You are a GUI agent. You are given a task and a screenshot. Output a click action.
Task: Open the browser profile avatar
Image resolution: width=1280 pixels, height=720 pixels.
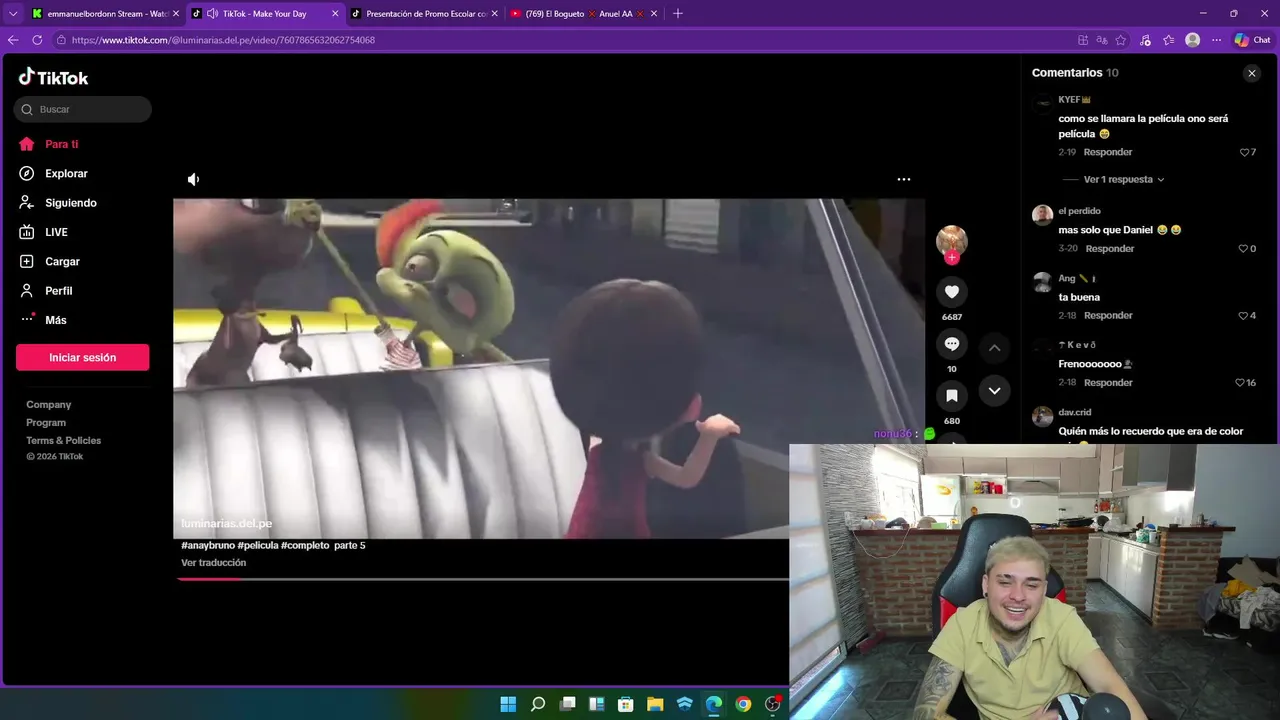coord(1192,40)
